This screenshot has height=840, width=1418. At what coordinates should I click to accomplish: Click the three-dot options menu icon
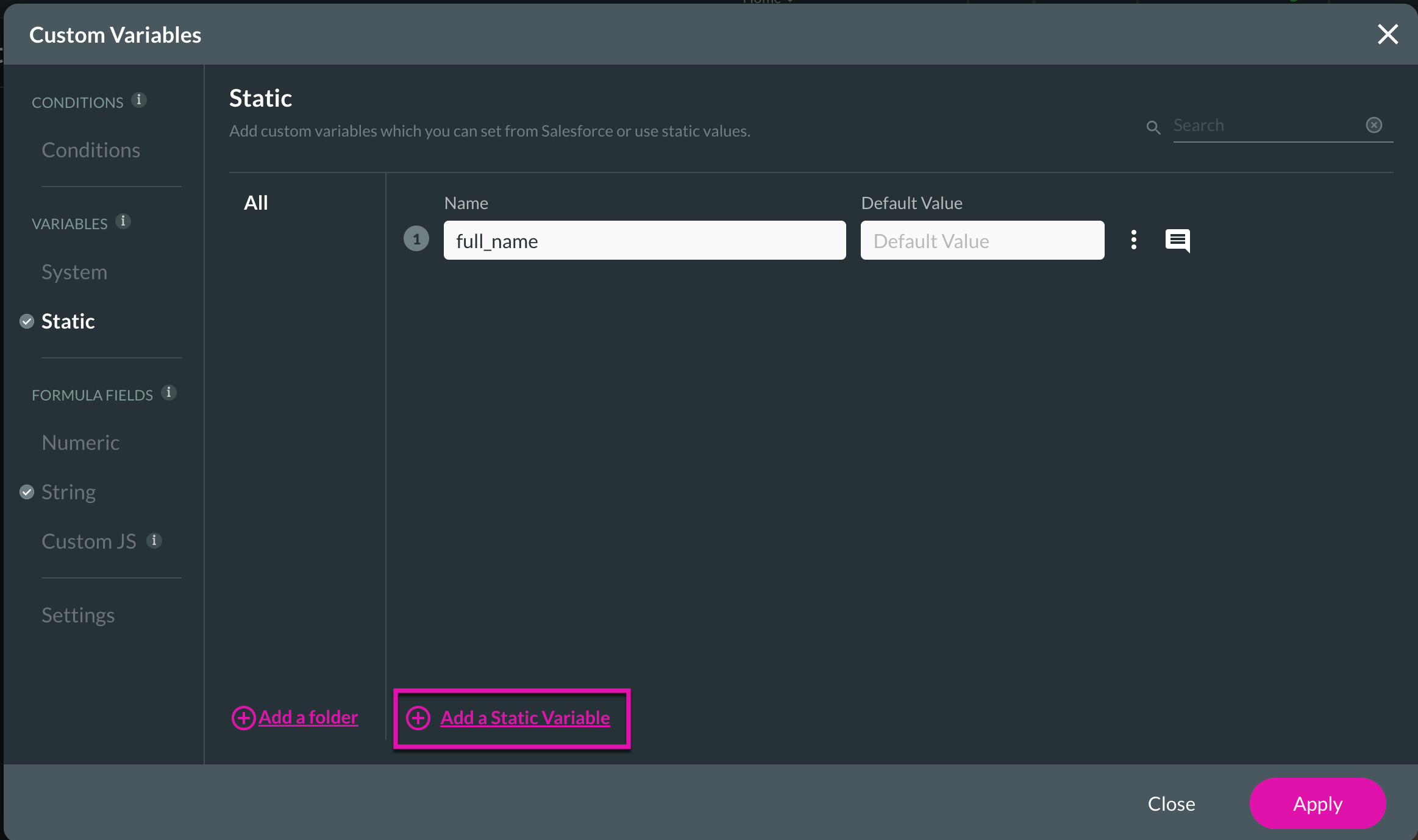coord(1134,240)
